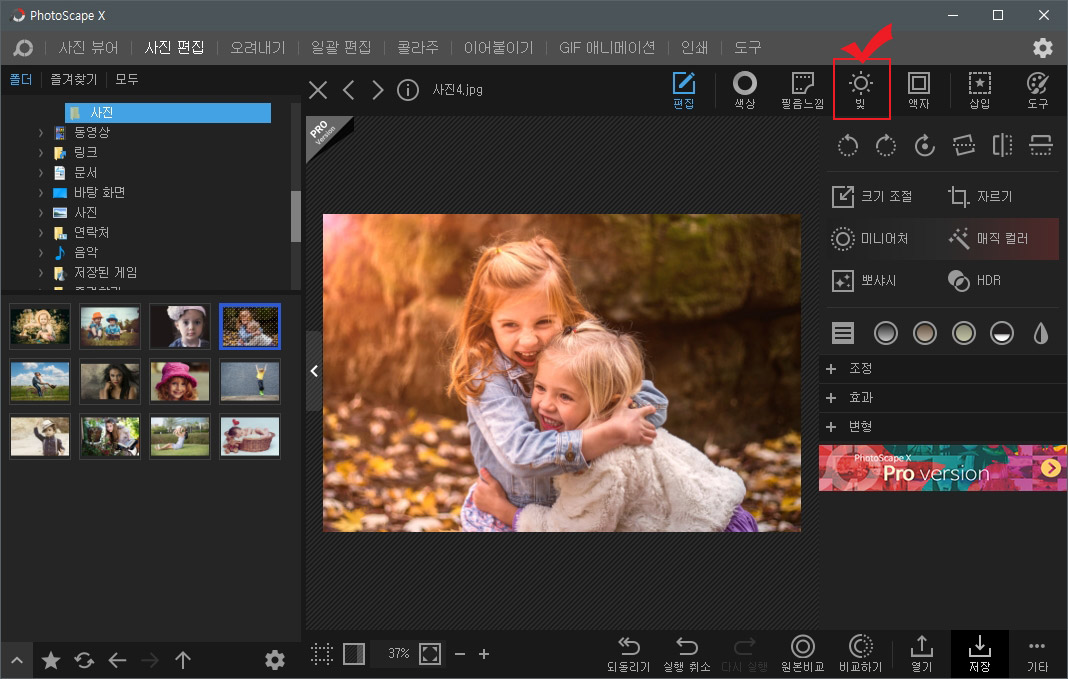Collapse the left panel with arrow handle
The image size is (1068, 679).
pyautogui.click(x=314, y=371)
